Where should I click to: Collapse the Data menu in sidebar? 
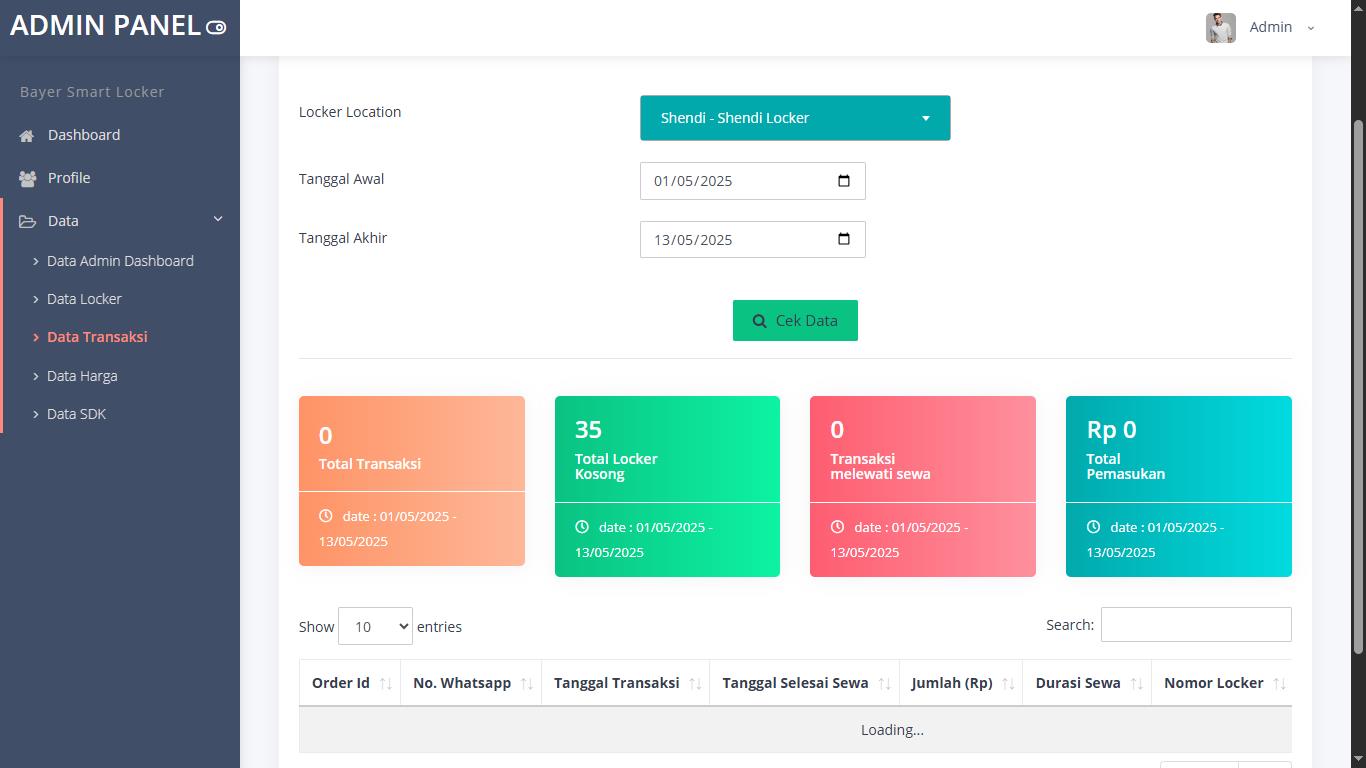216,220
